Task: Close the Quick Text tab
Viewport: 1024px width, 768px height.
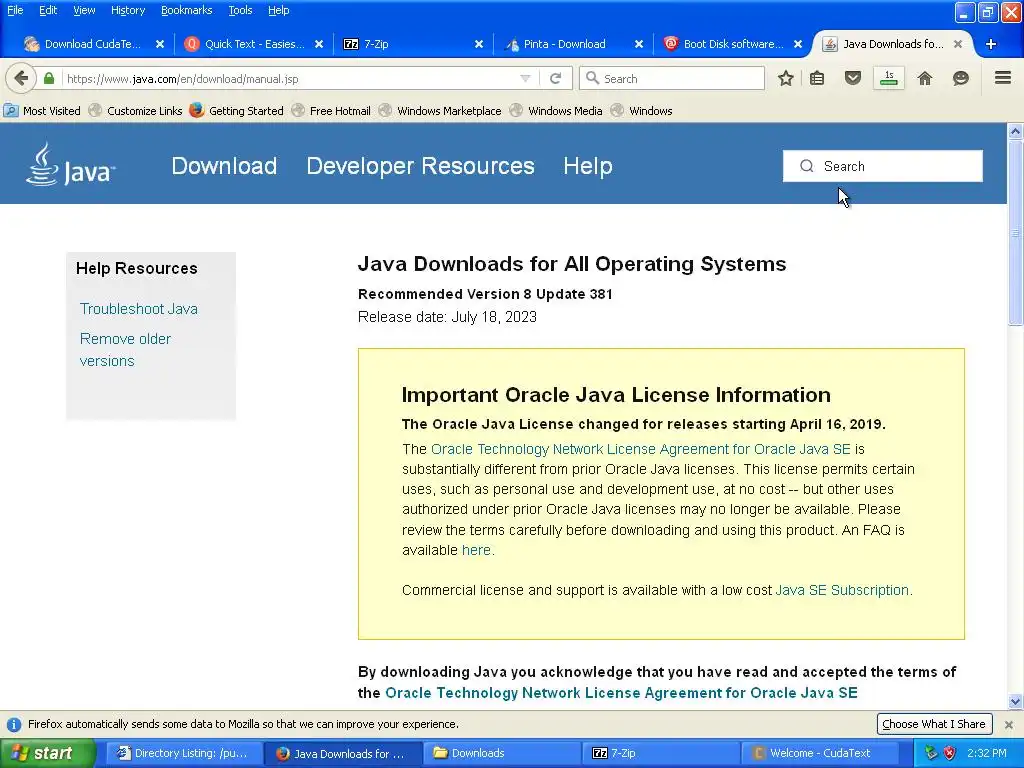Action: point(319,44)
